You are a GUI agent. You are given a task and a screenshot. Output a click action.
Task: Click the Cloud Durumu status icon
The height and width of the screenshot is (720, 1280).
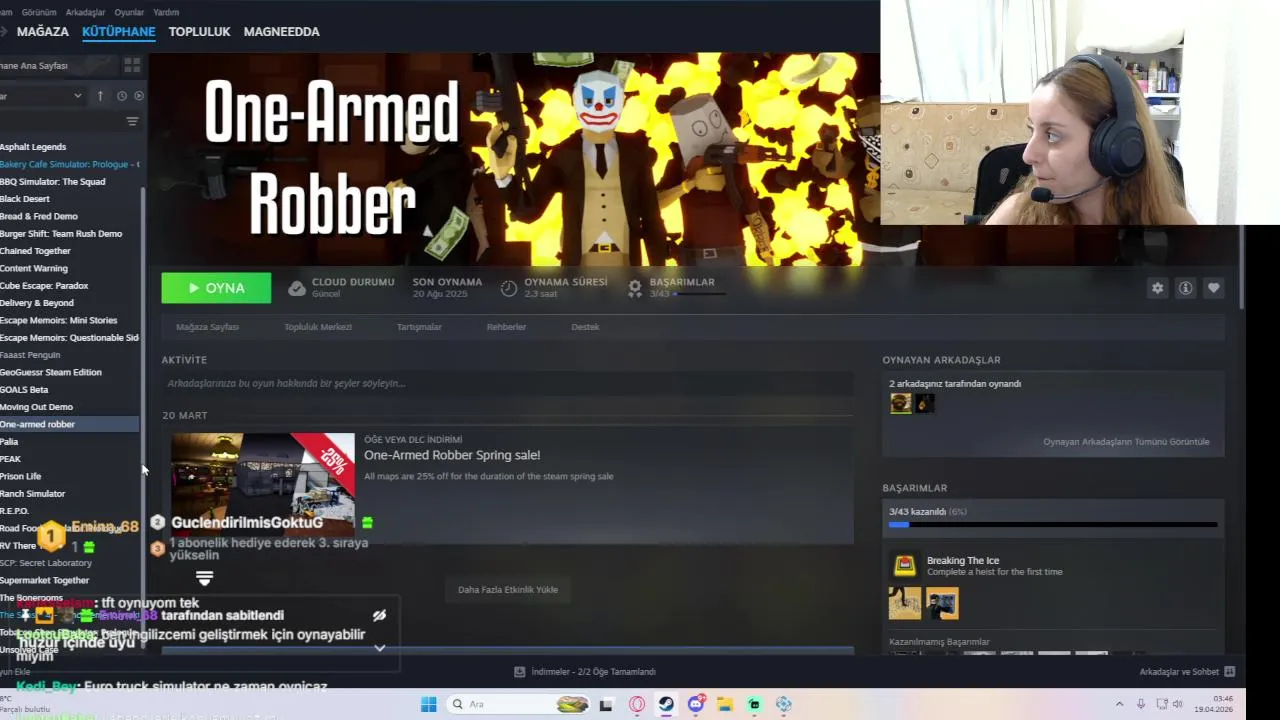[x=296, y=288]
